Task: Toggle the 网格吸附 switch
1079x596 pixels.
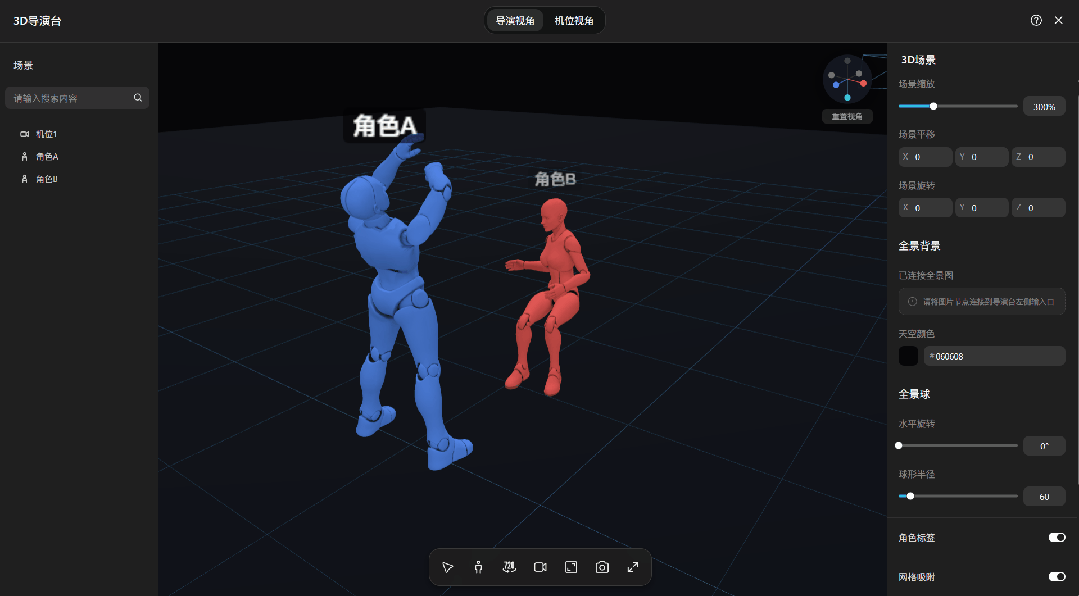Action: [x=1057, y=577]
